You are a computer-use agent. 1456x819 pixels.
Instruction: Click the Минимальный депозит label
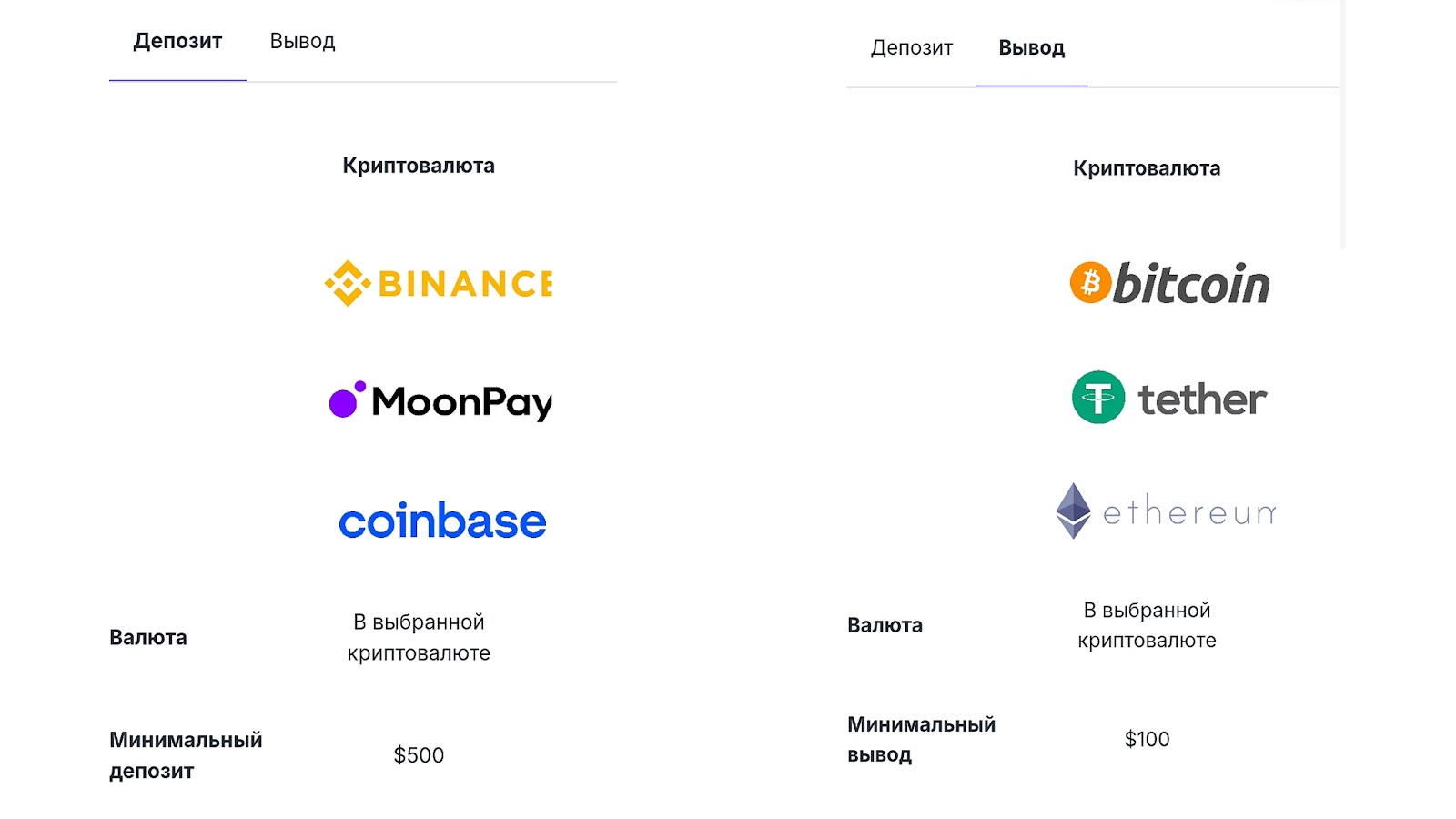pos(186,755)
